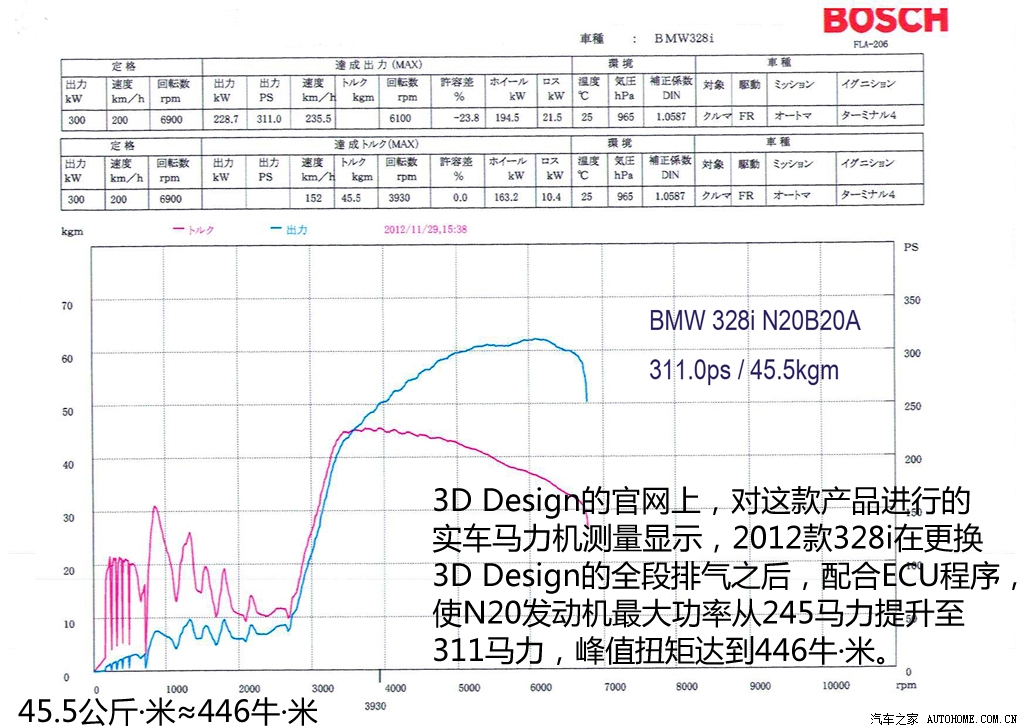The width and height of the screenshot is (1024, 728).
Task: Select the 311.0 PS table cell
Action: pyautogui.click(x=269, y=119)
